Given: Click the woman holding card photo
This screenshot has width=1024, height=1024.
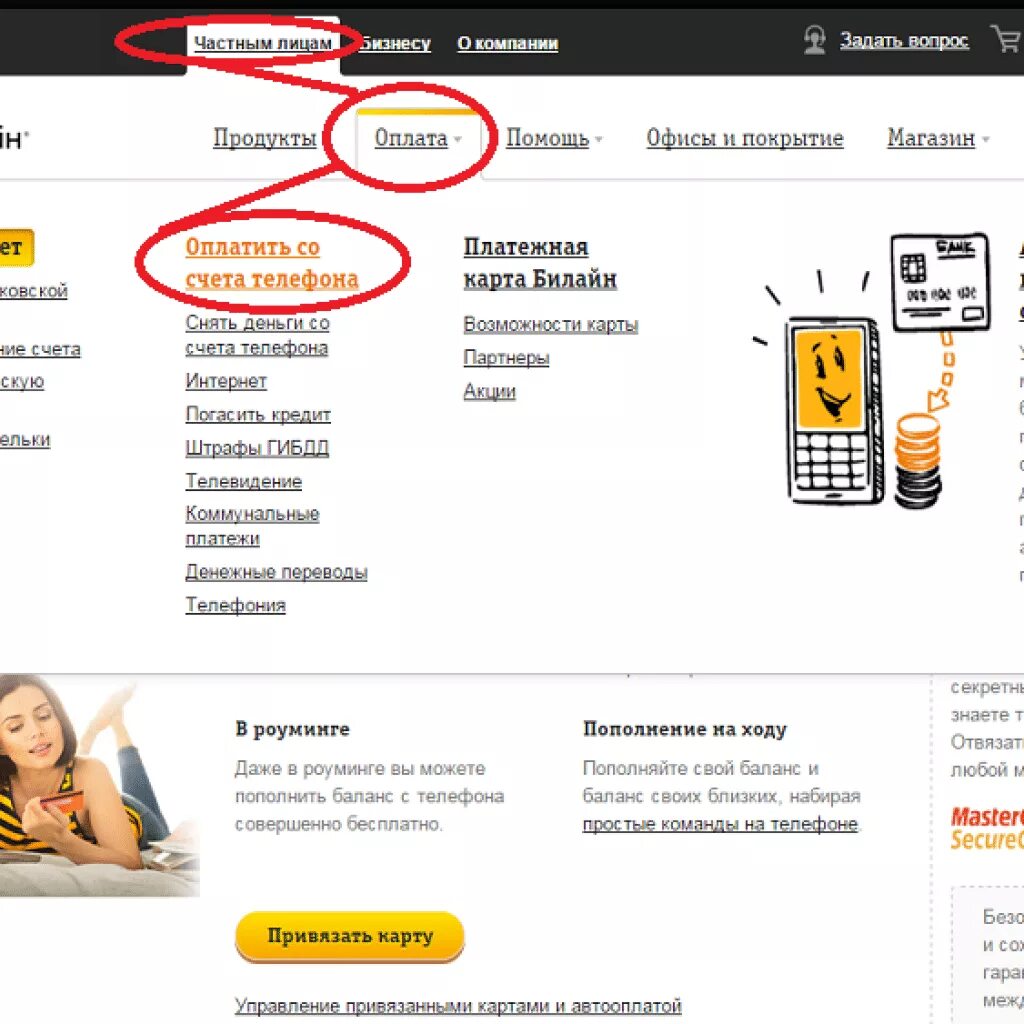Looking at the screenshot, I should click(99, 786).
